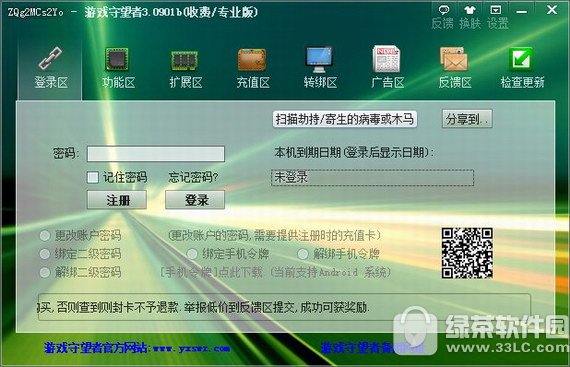Select the 解绑二级密码 radio button
Image resolution: width=570 pixels, height=367 pixels.
pyautogui.click(x=45, y=272)
